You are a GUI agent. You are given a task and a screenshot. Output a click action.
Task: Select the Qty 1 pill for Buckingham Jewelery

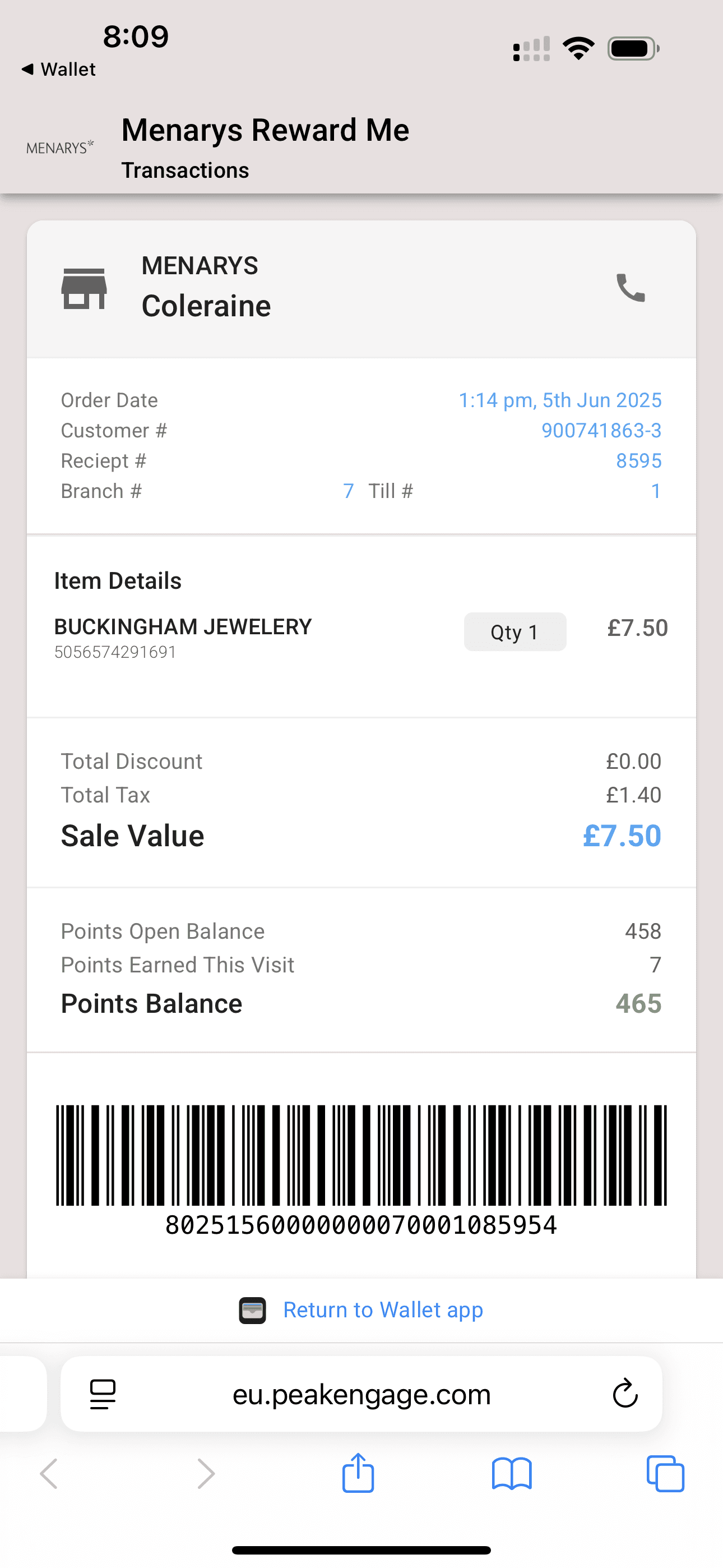[x=515, y=631]
